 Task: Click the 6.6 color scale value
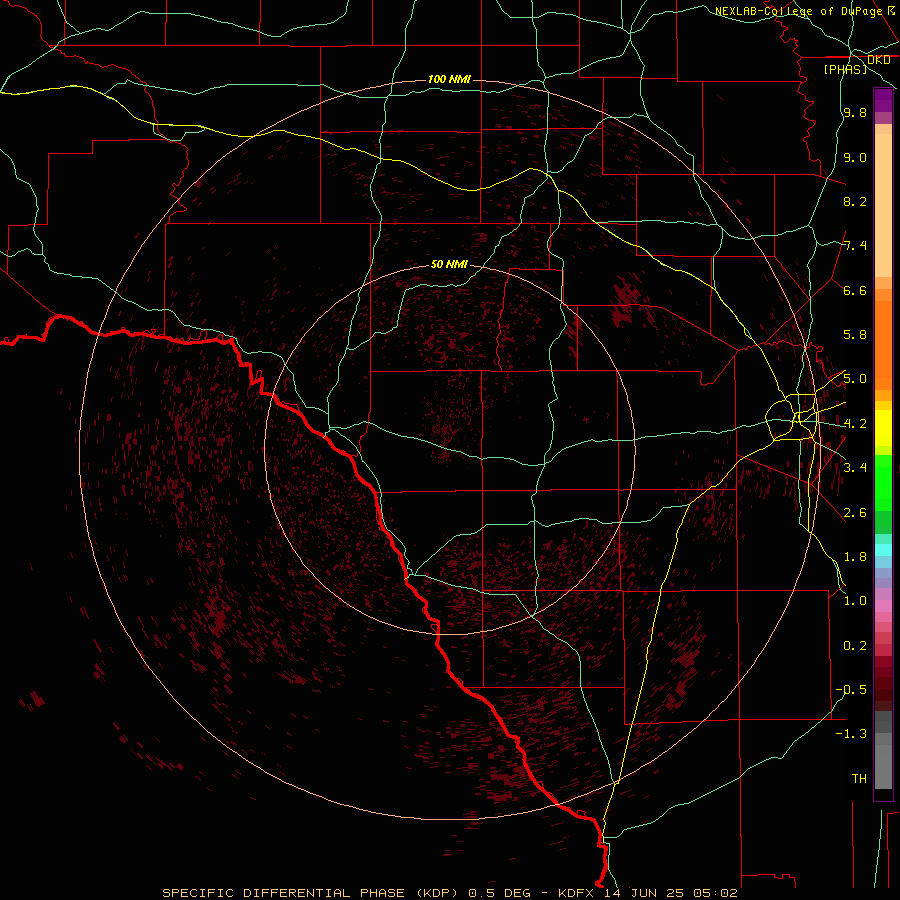pos(855,290)
